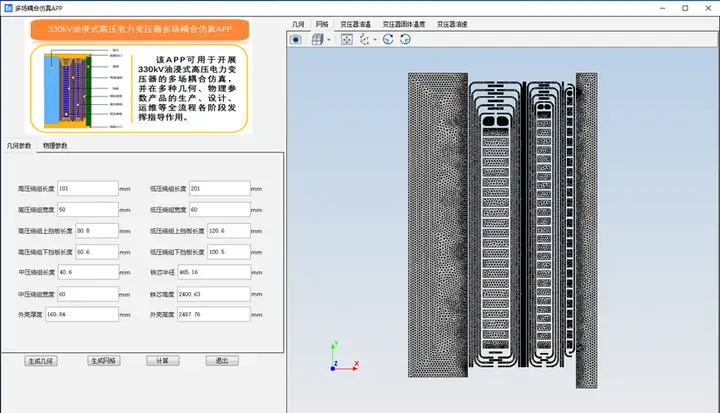Click the APP description paragraph text
The width and height of the screenshot is (720, 413).
click(x=187, y=88)
